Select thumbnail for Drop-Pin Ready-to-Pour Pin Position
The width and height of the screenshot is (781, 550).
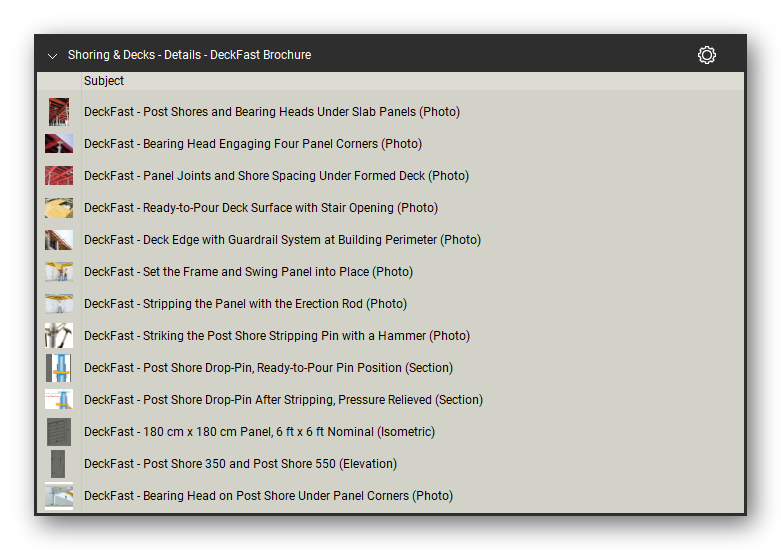[x=59, y=368]
